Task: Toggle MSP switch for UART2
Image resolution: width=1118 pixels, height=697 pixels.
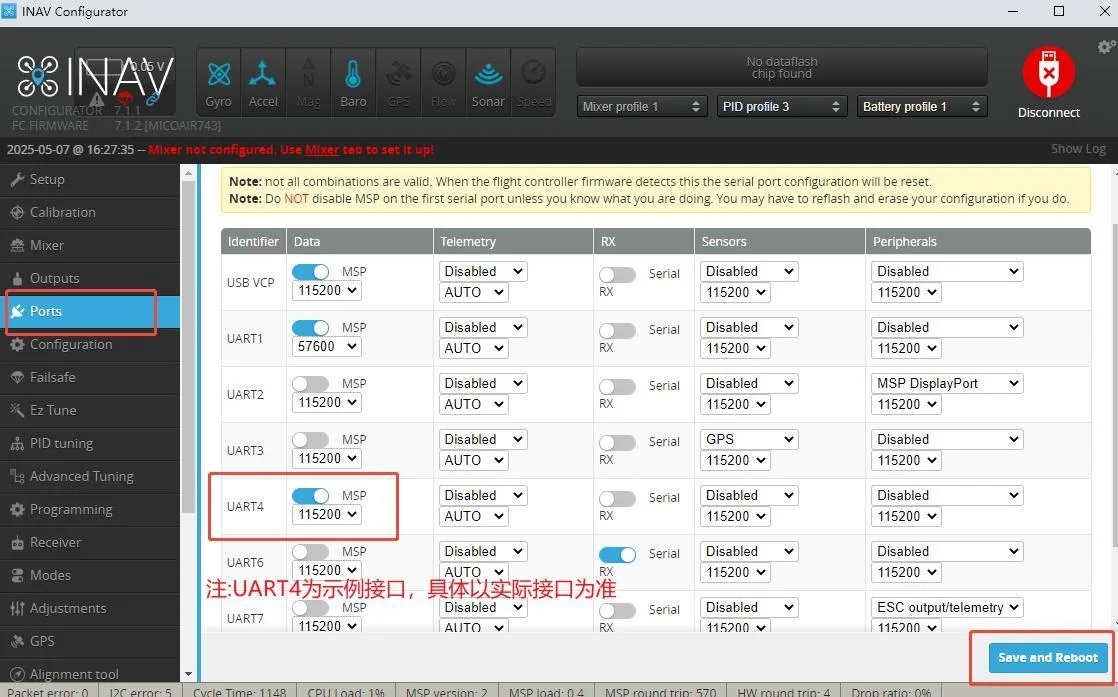Action: 310,384
